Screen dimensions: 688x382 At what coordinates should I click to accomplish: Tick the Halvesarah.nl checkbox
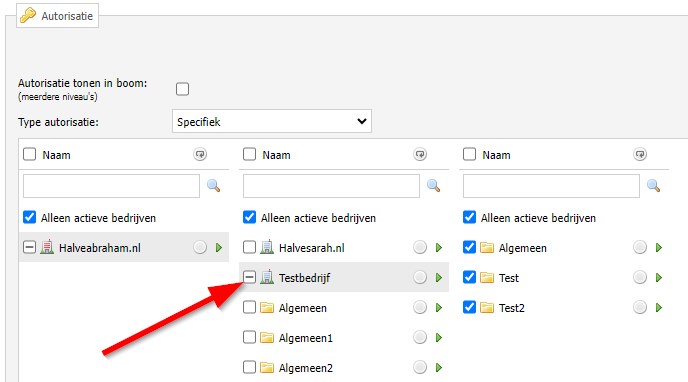[x=249, y=247]
